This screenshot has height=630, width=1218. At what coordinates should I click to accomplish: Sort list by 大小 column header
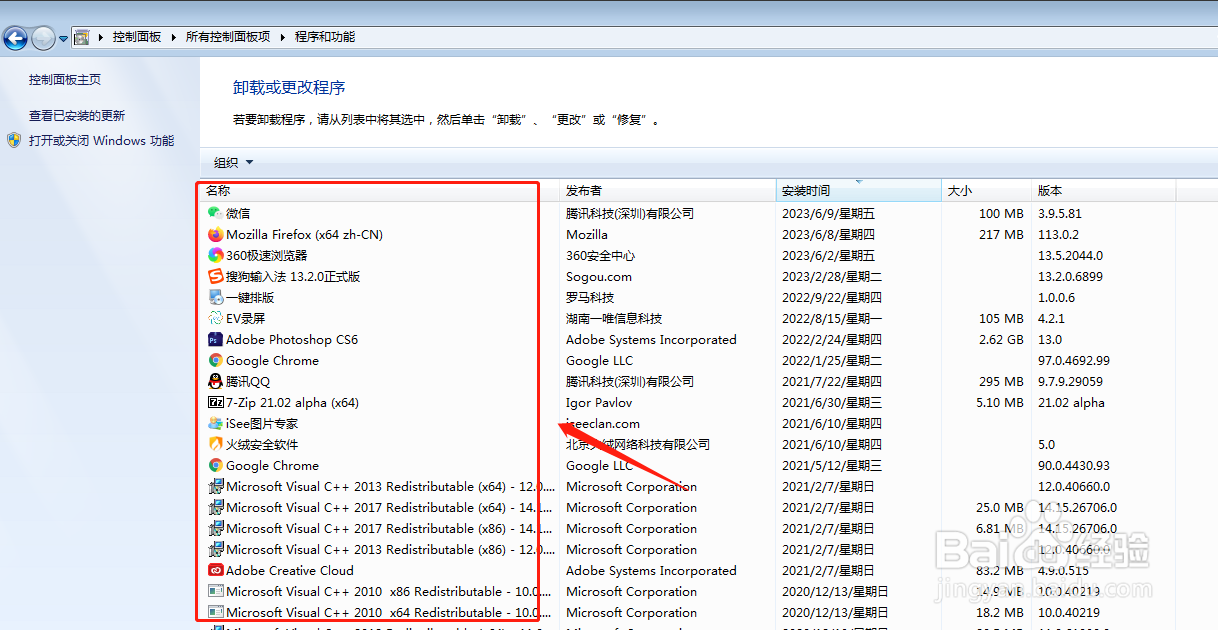(987, 190)
